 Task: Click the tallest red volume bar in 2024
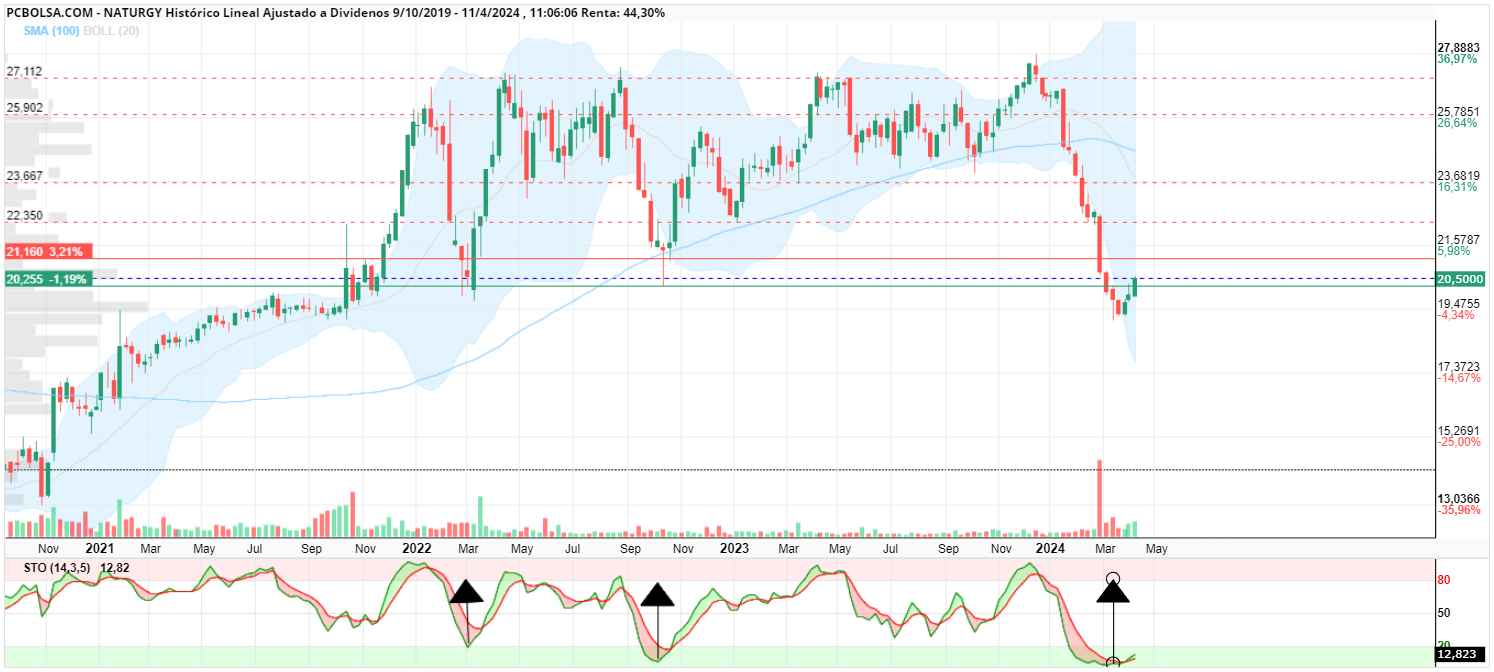[x=1100, y=498]
